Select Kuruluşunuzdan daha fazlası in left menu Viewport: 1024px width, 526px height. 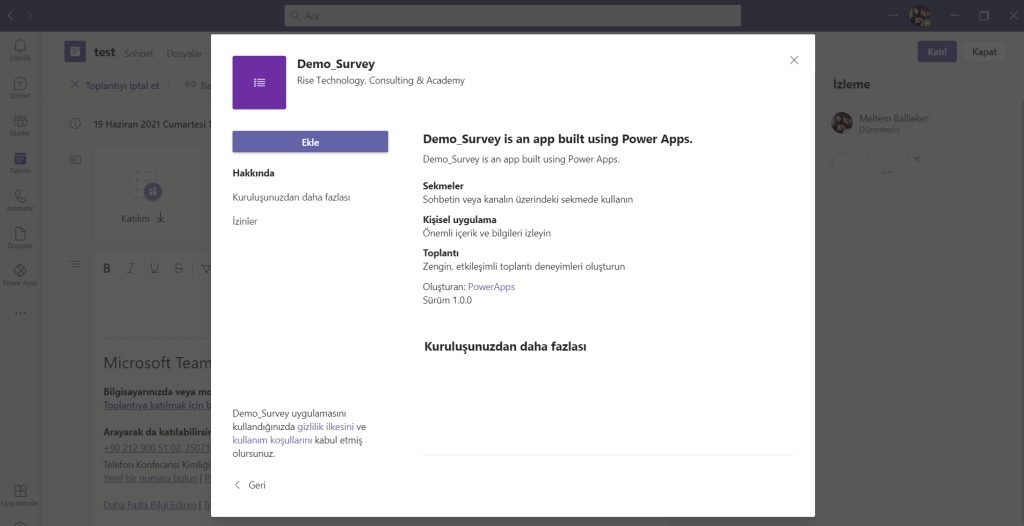(x=291, y=197)
